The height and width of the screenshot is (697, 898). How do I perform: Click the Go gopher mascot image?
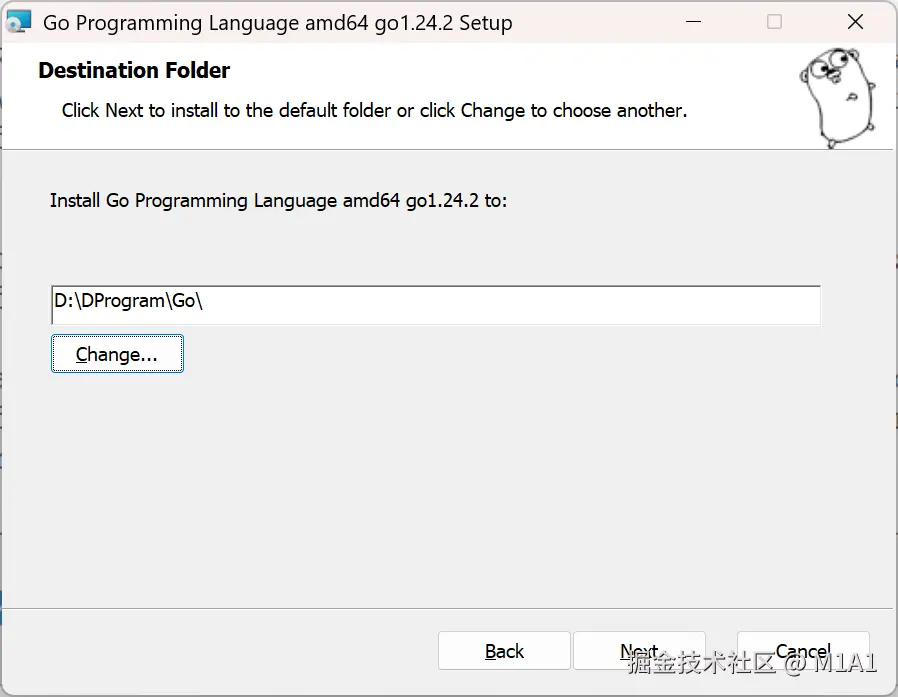(x=838, y=98)
